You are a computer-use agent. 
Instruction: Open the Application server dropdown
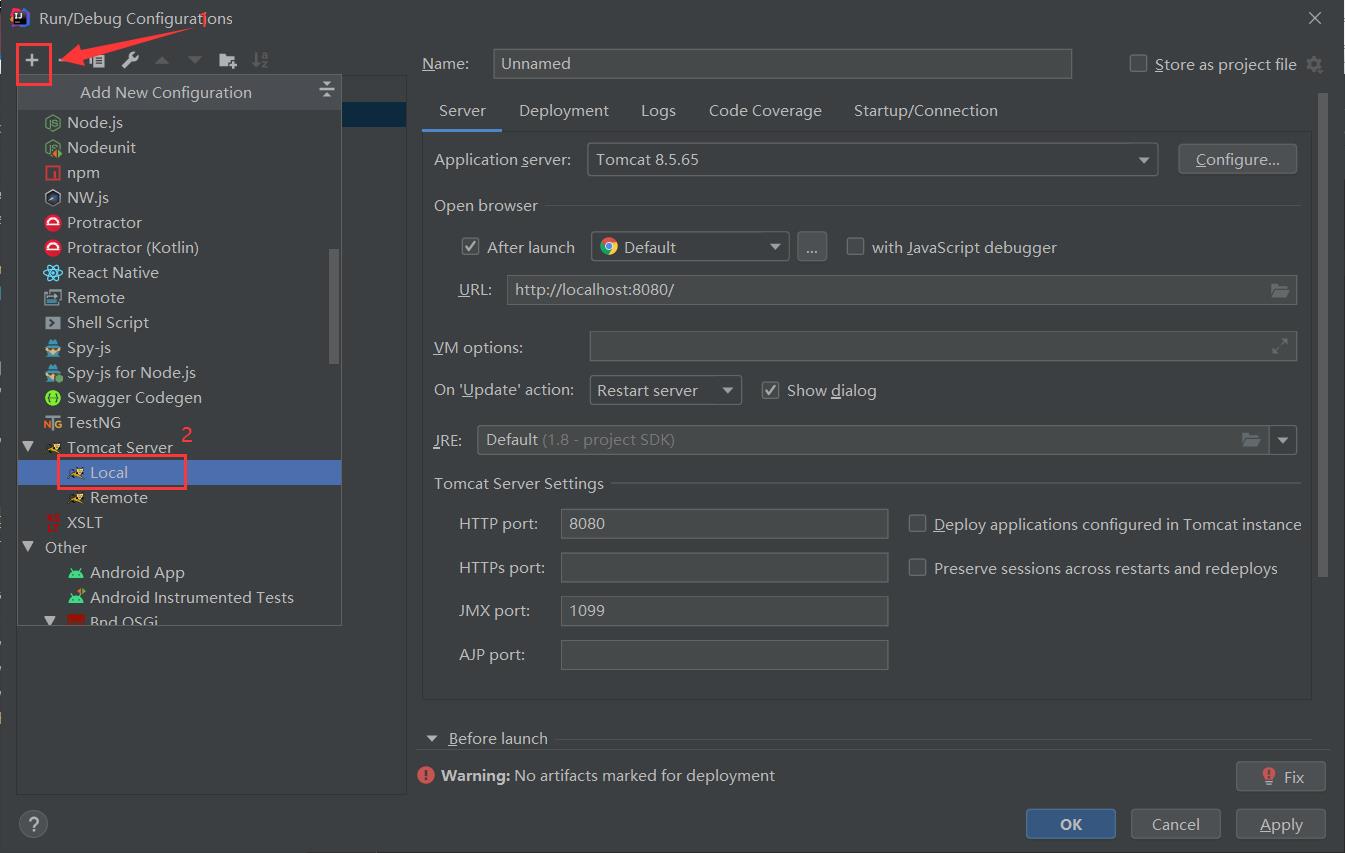[873, 159]
